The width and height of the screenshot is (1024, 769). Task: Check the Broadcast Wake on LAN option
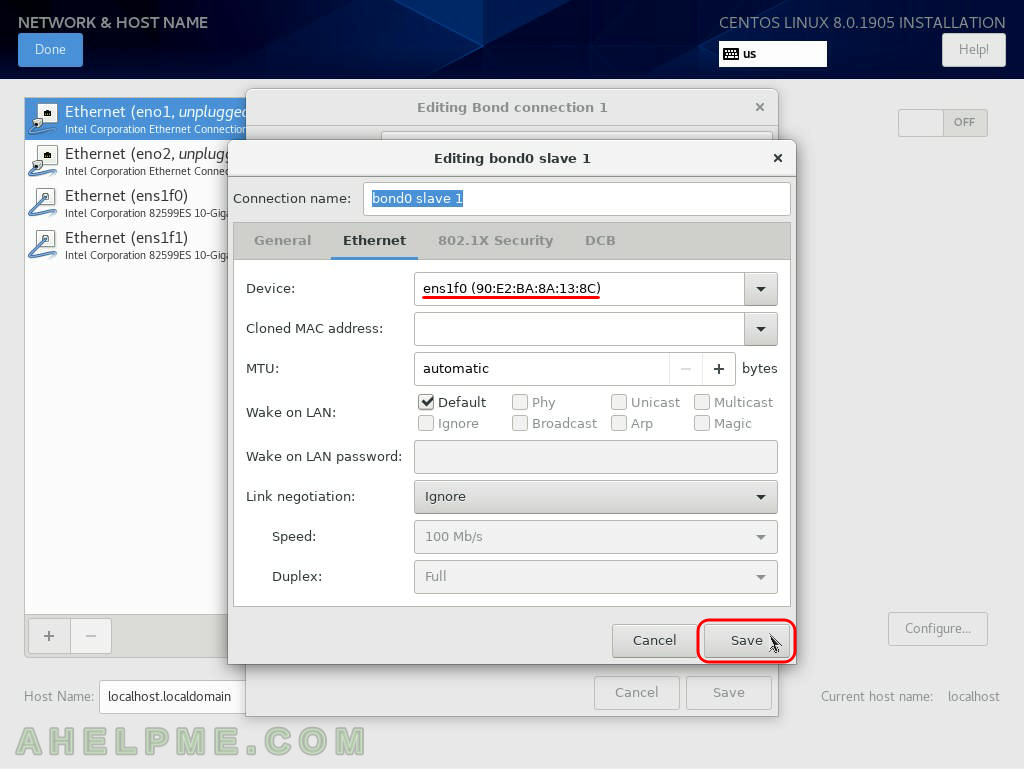(x=520, y=424)
